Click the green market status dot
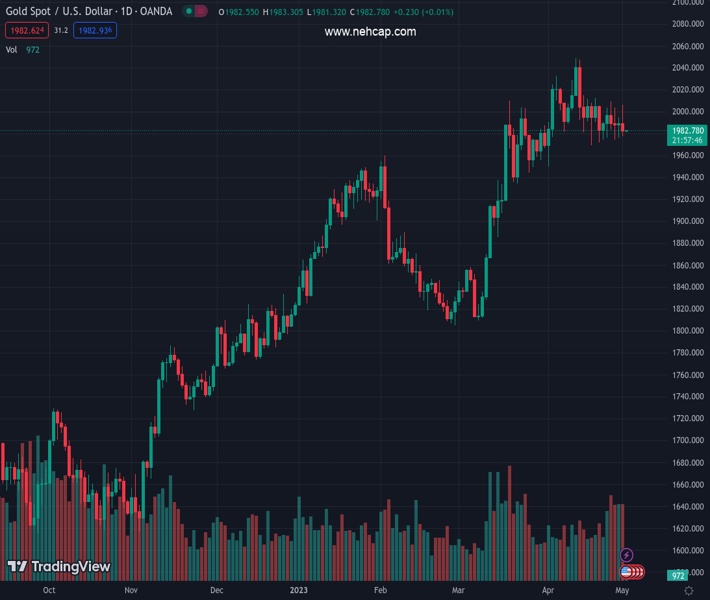 pos(188,11)
